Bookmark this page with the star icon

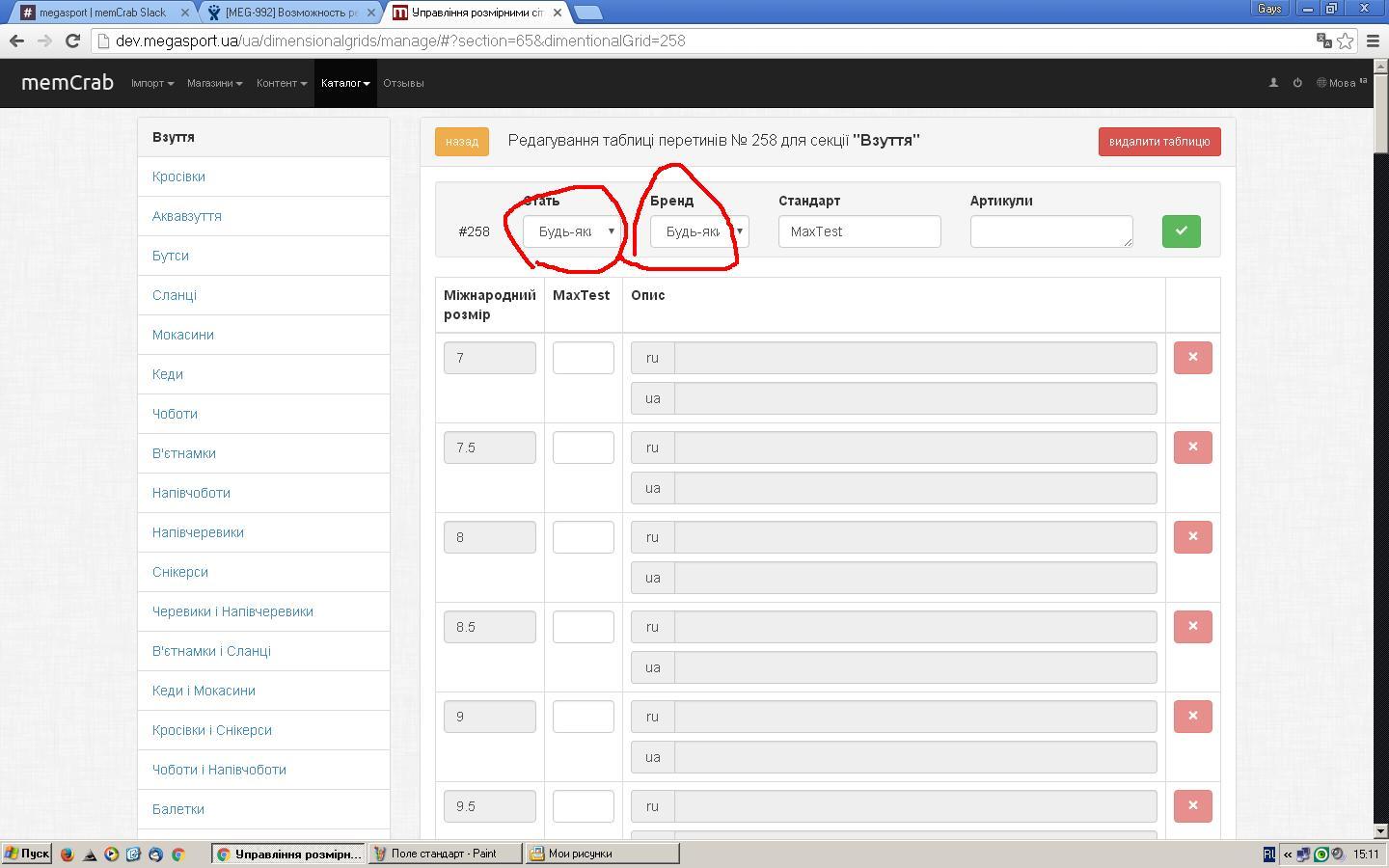click(x=1345, y=41)
